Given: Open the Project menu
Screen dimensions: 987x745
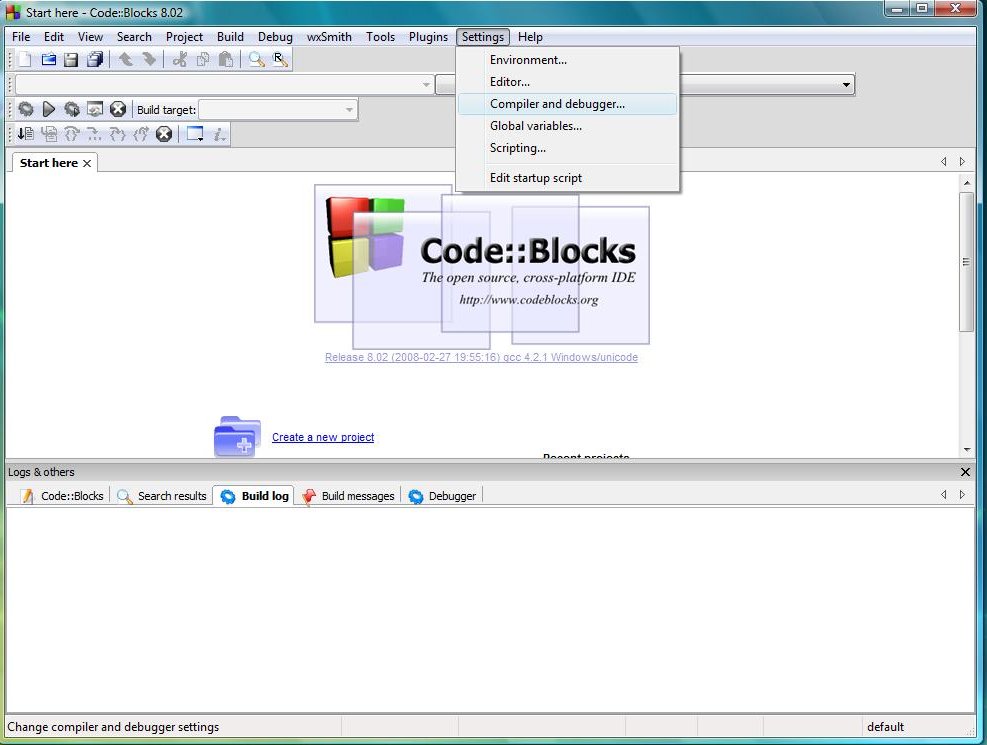Looking at the screenshot, I should (x=184, y=37).
